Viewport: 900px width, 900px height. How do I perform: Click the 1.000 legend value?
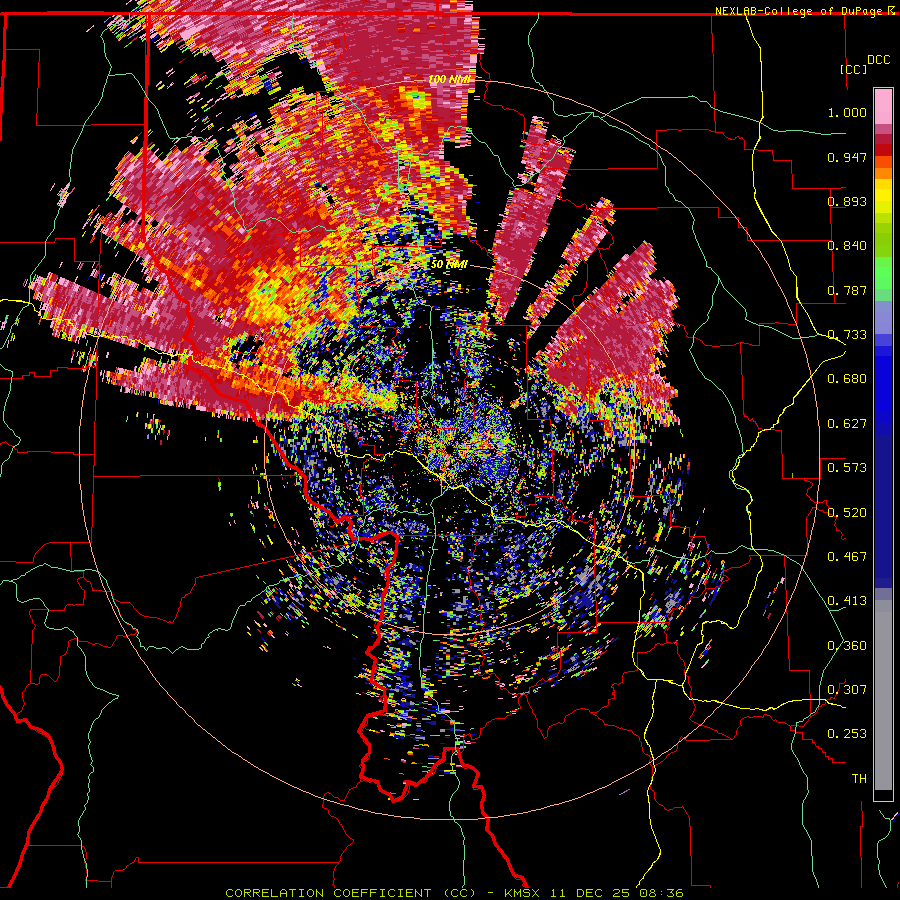tap(847, 112)
